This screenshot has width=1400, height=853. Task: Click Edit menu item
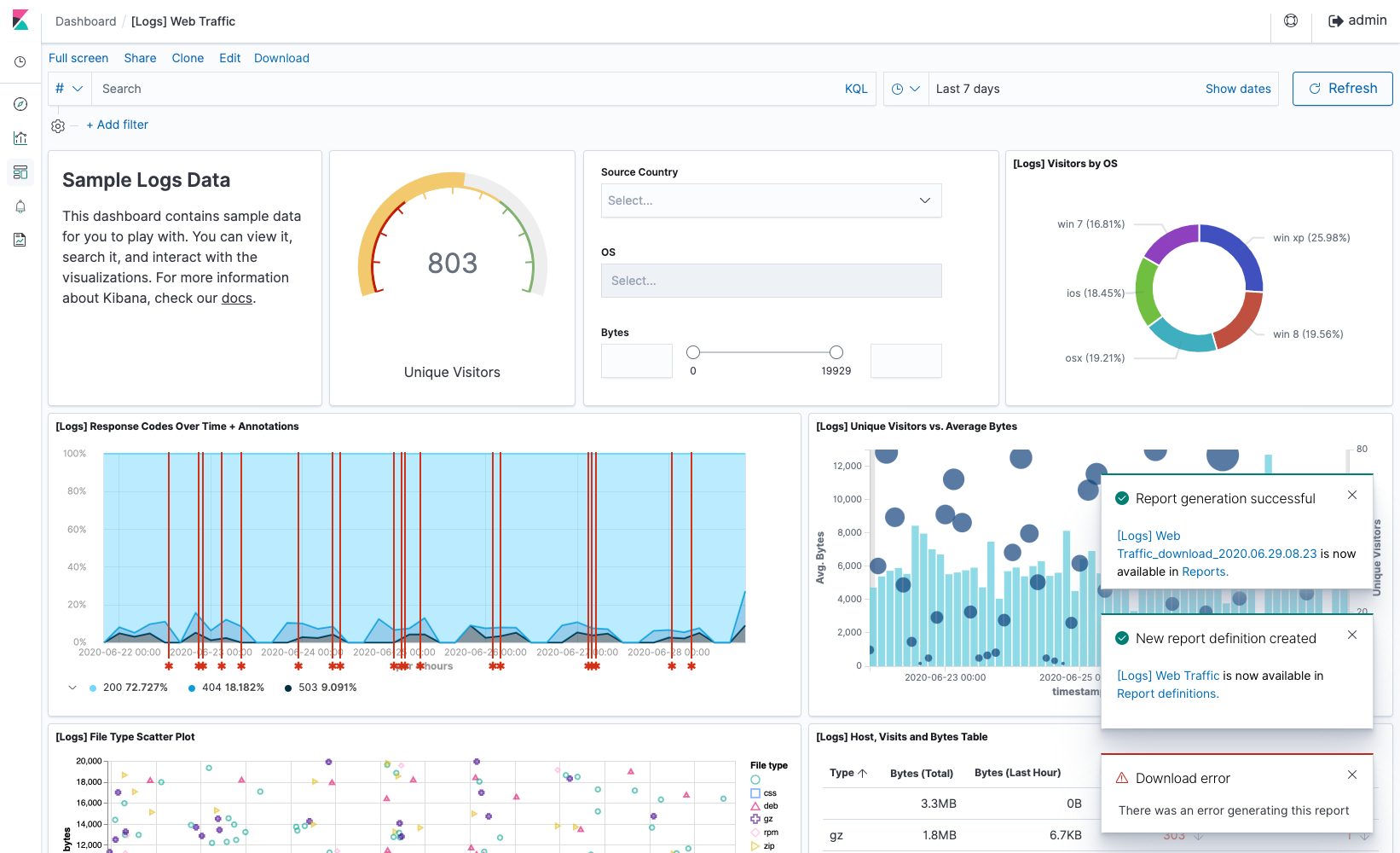230,58
